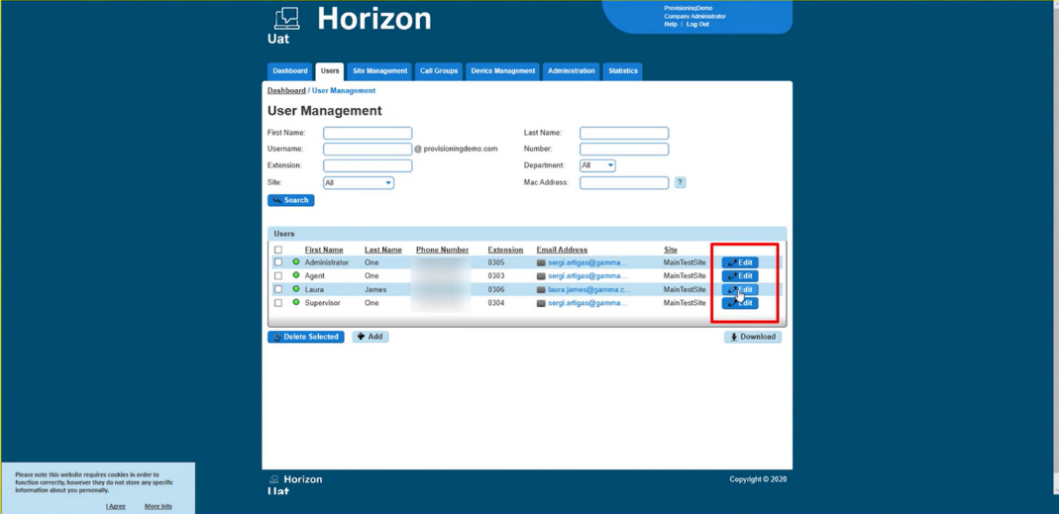Select the Users tab
Viewport: 1059px width, 514px height.
pos(330,71)
